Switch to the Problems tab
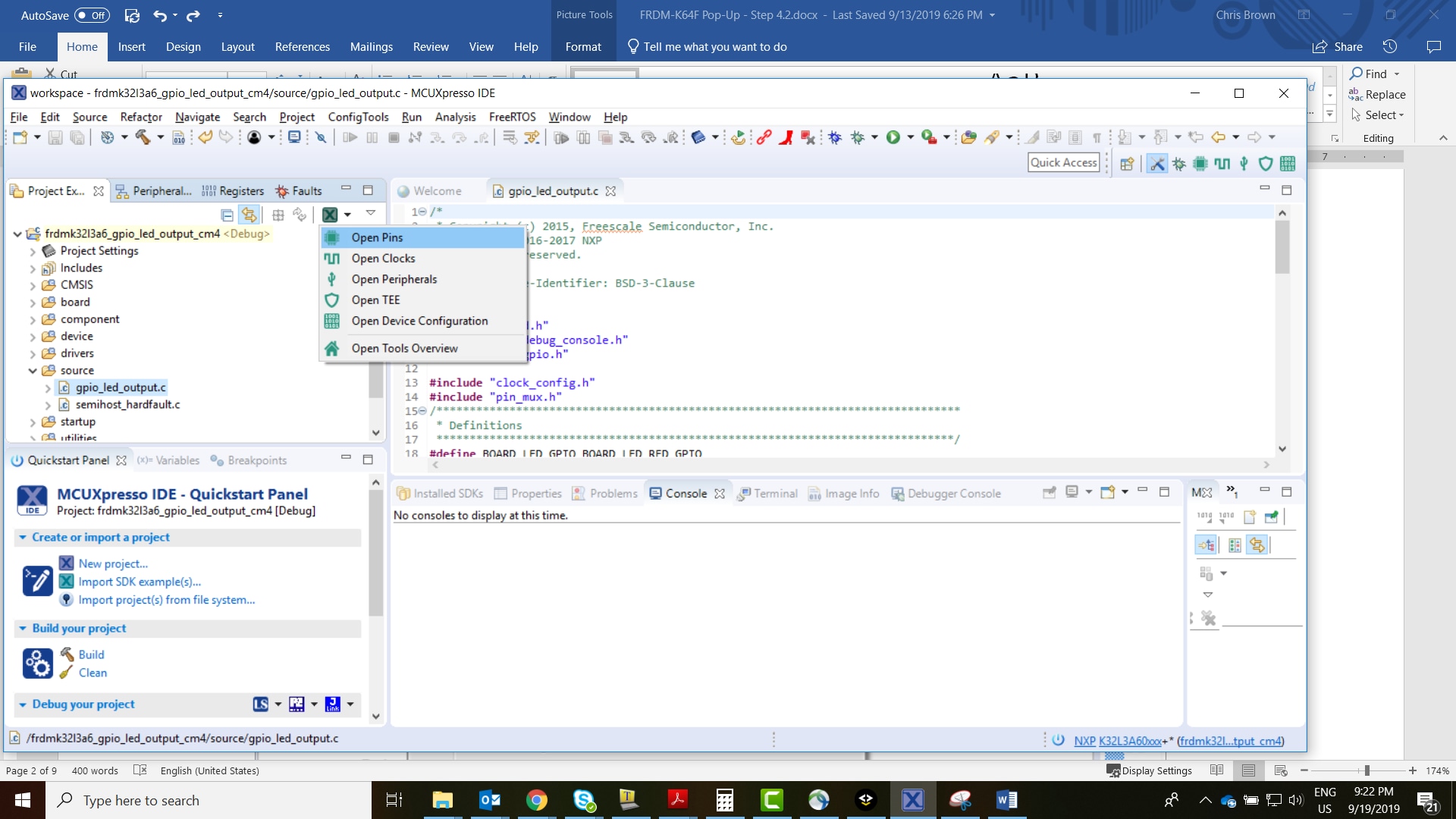The width and height of the screenshot is (1456, 819). [613, 494]
